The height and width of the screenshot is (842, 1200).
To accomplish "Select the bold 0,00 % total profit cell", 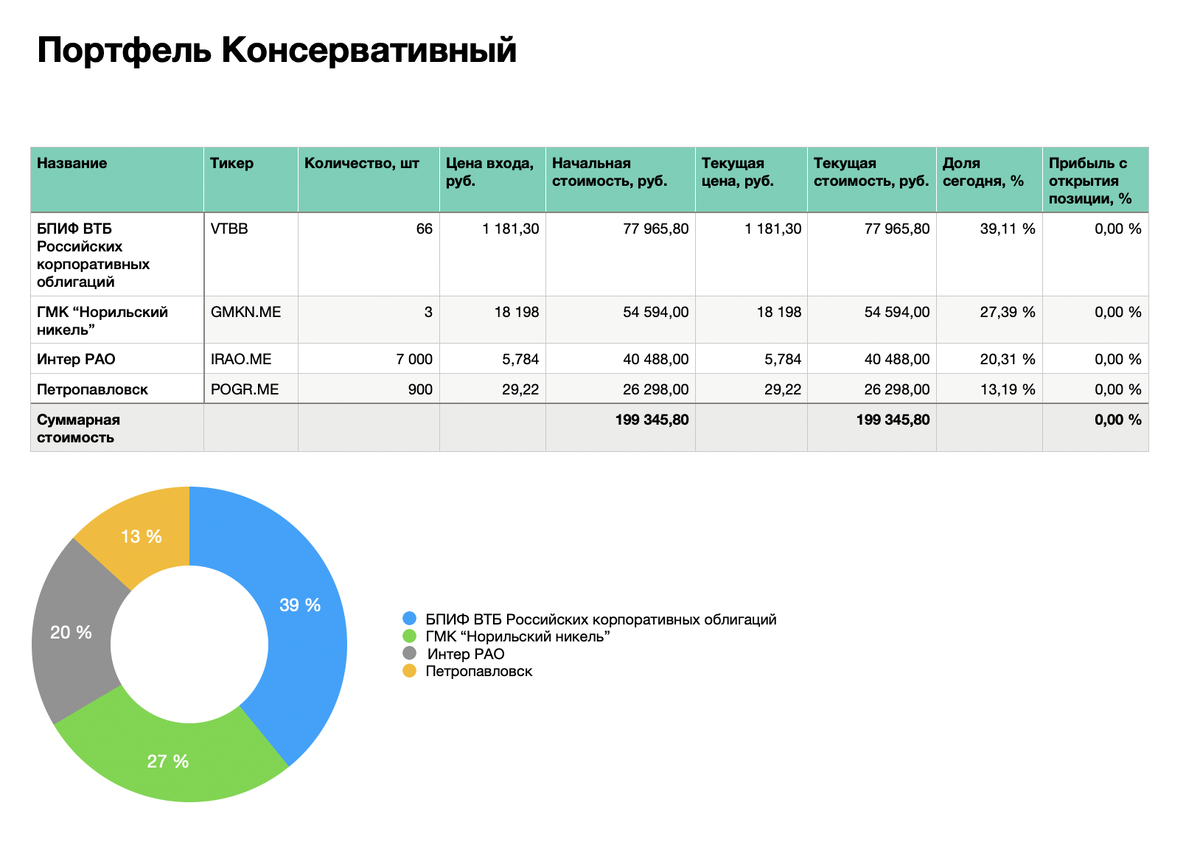I will [x=1096, y=428].
